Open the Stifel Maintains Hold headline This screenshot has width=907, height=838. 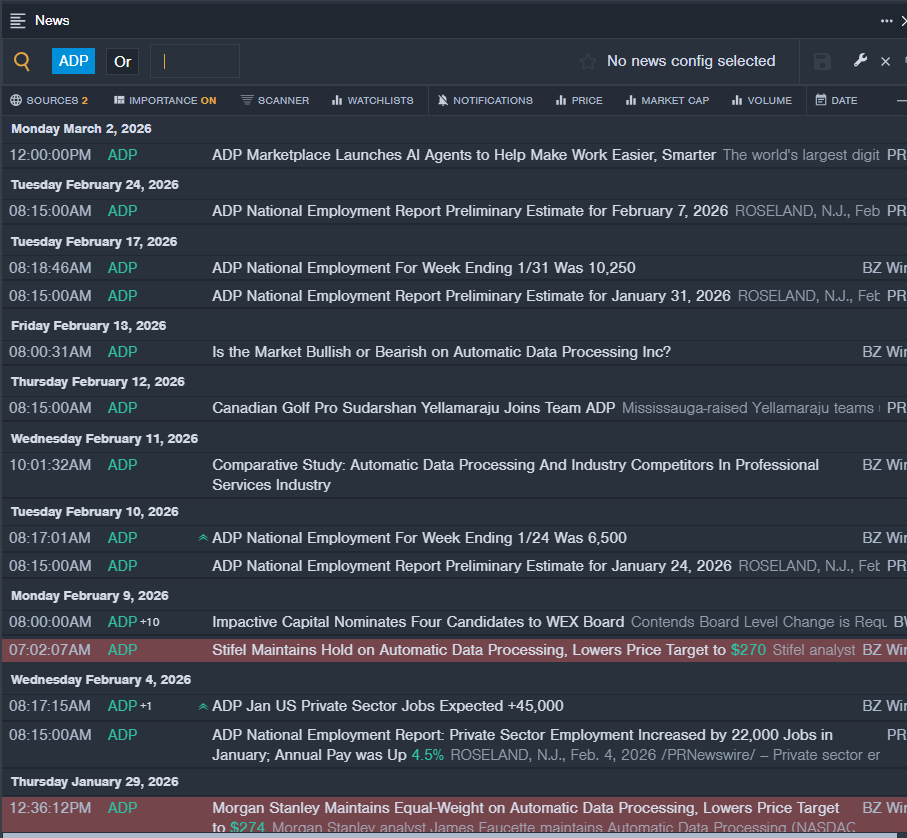click(x=468, y=650)
